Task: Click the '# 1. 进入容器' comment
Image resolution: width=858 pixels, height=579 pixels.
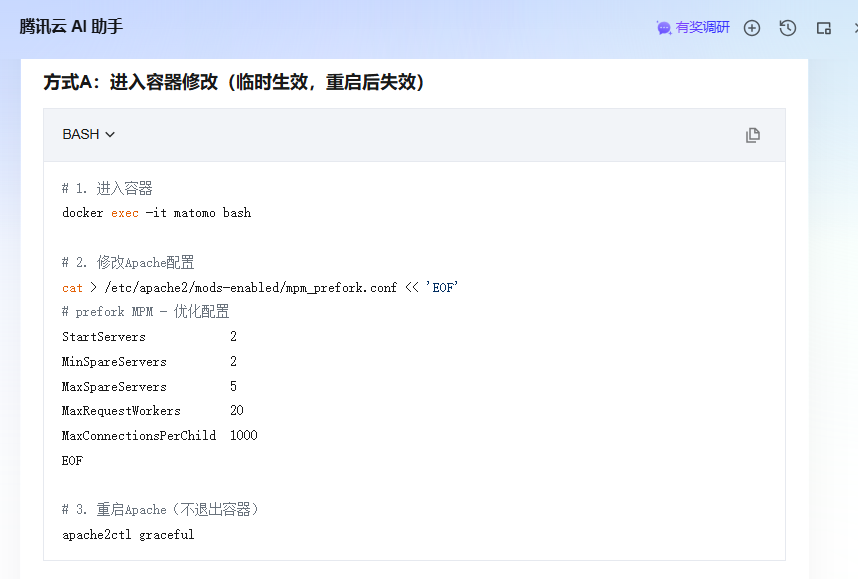Action: [107, 189]
